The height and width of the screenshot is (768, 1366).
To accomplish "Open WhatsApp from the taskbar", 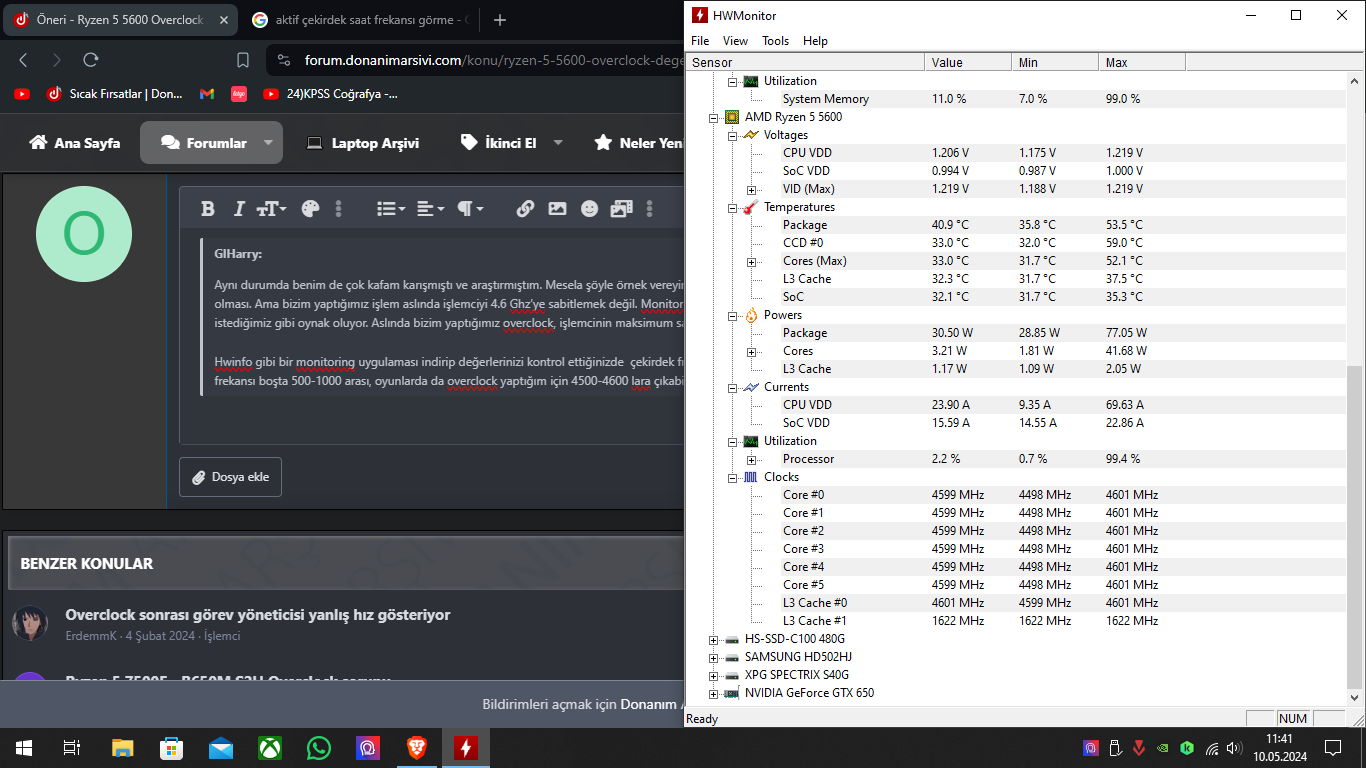I will [x=319, y=747].
